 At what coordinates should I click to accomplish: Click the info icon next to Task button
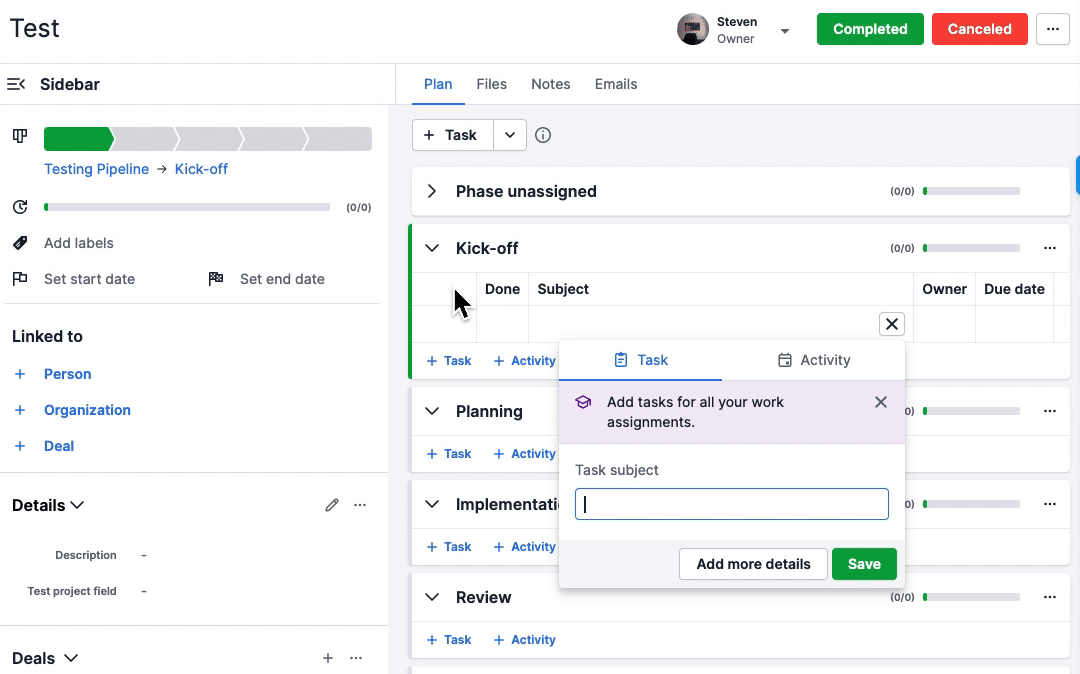point(543,134)
